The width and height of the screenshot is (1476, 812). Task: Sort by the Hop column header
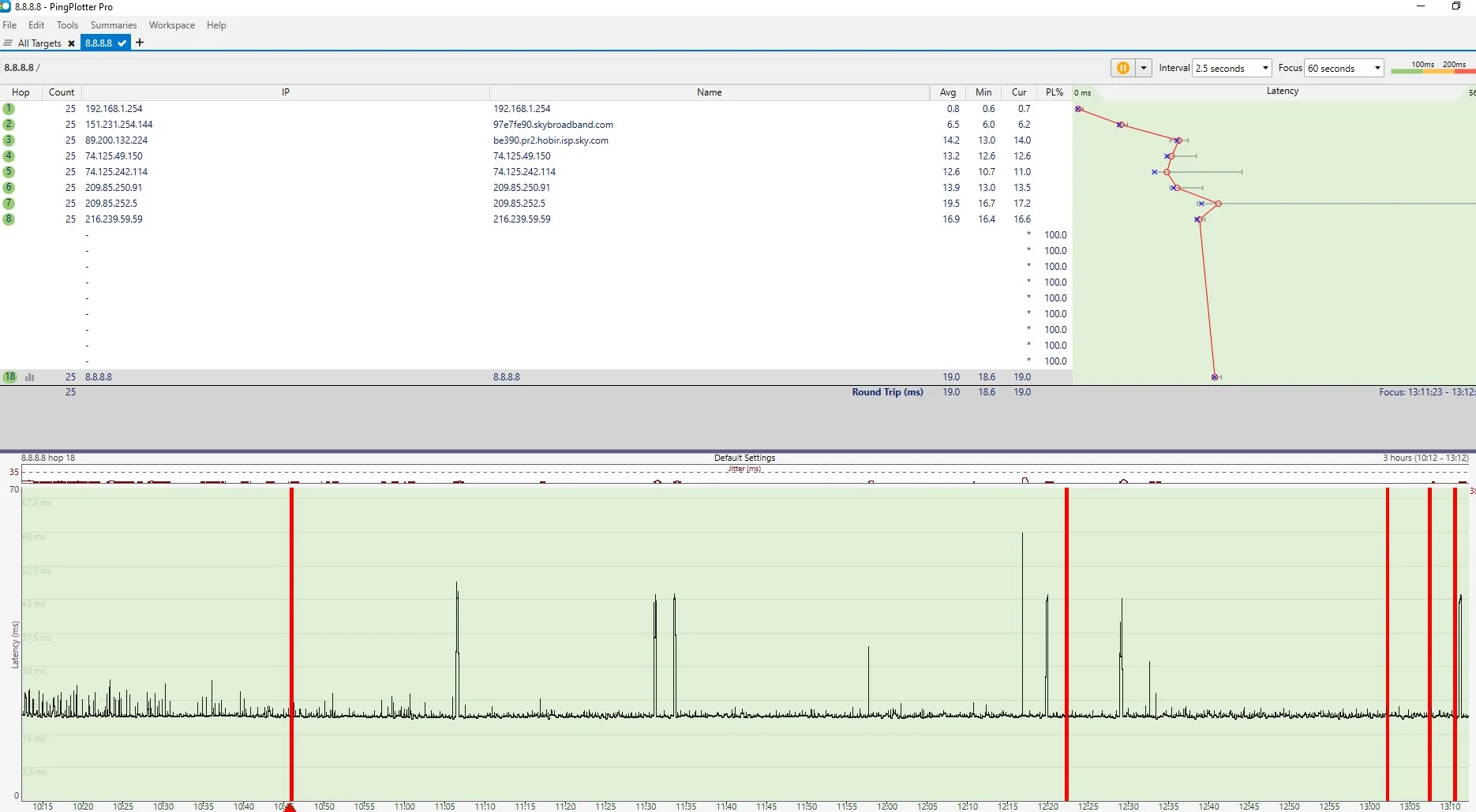[21, 92]
